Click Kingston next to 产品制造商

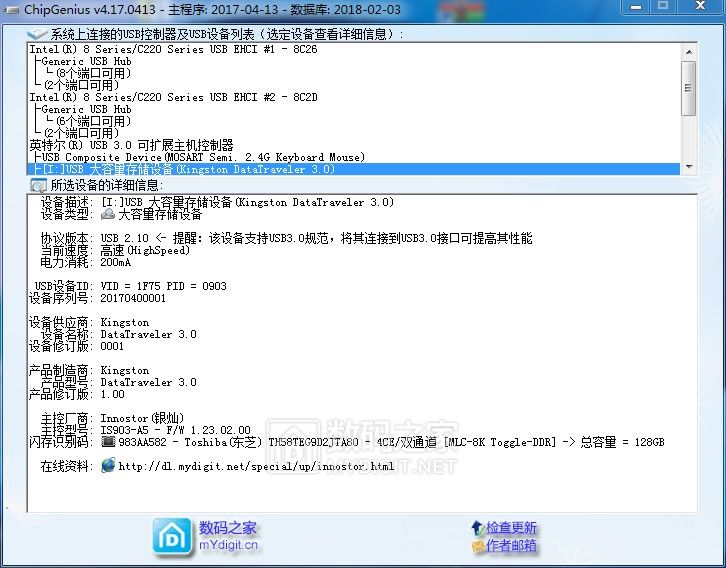tap(125, 370)
